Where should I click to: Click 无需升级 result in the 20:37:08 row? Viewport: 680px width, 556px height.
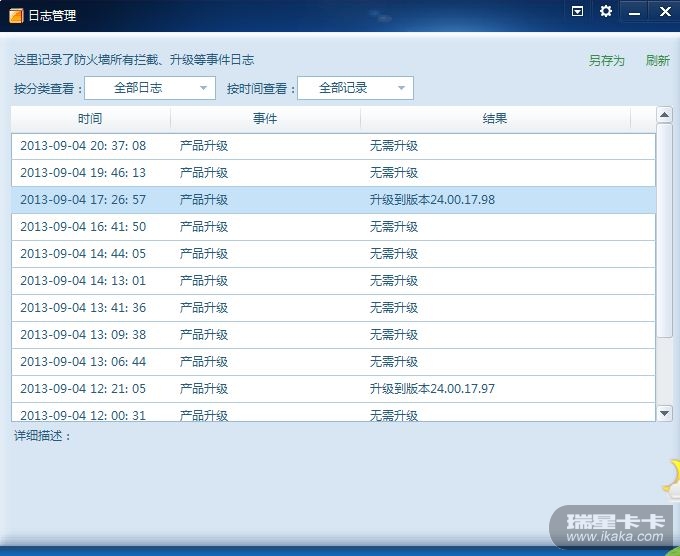tap(394, 146)
